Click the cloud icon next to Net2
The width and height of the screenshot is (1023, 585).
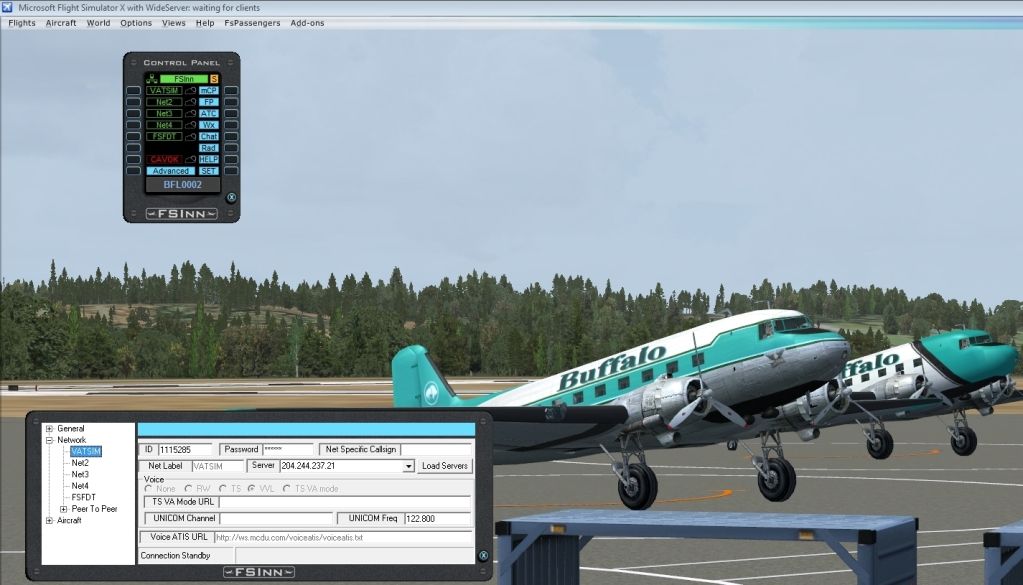[191, 102]
